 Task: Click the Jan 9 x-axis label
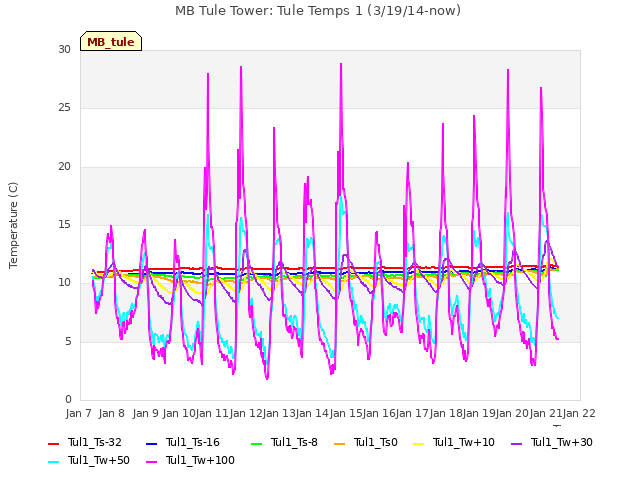pyautogui.click(x=145, y=414)
